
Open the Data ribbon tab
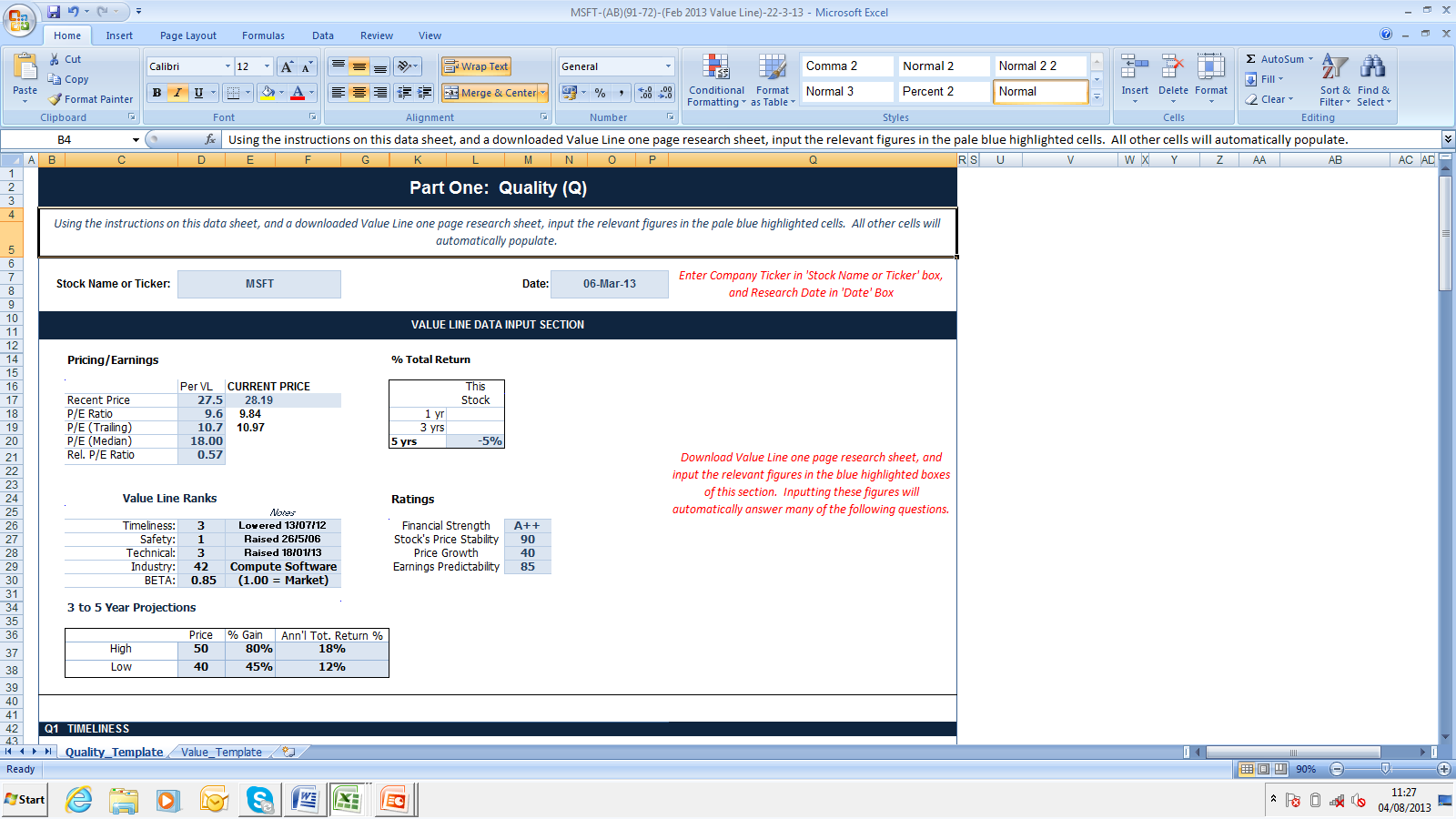tap(323, 35)
